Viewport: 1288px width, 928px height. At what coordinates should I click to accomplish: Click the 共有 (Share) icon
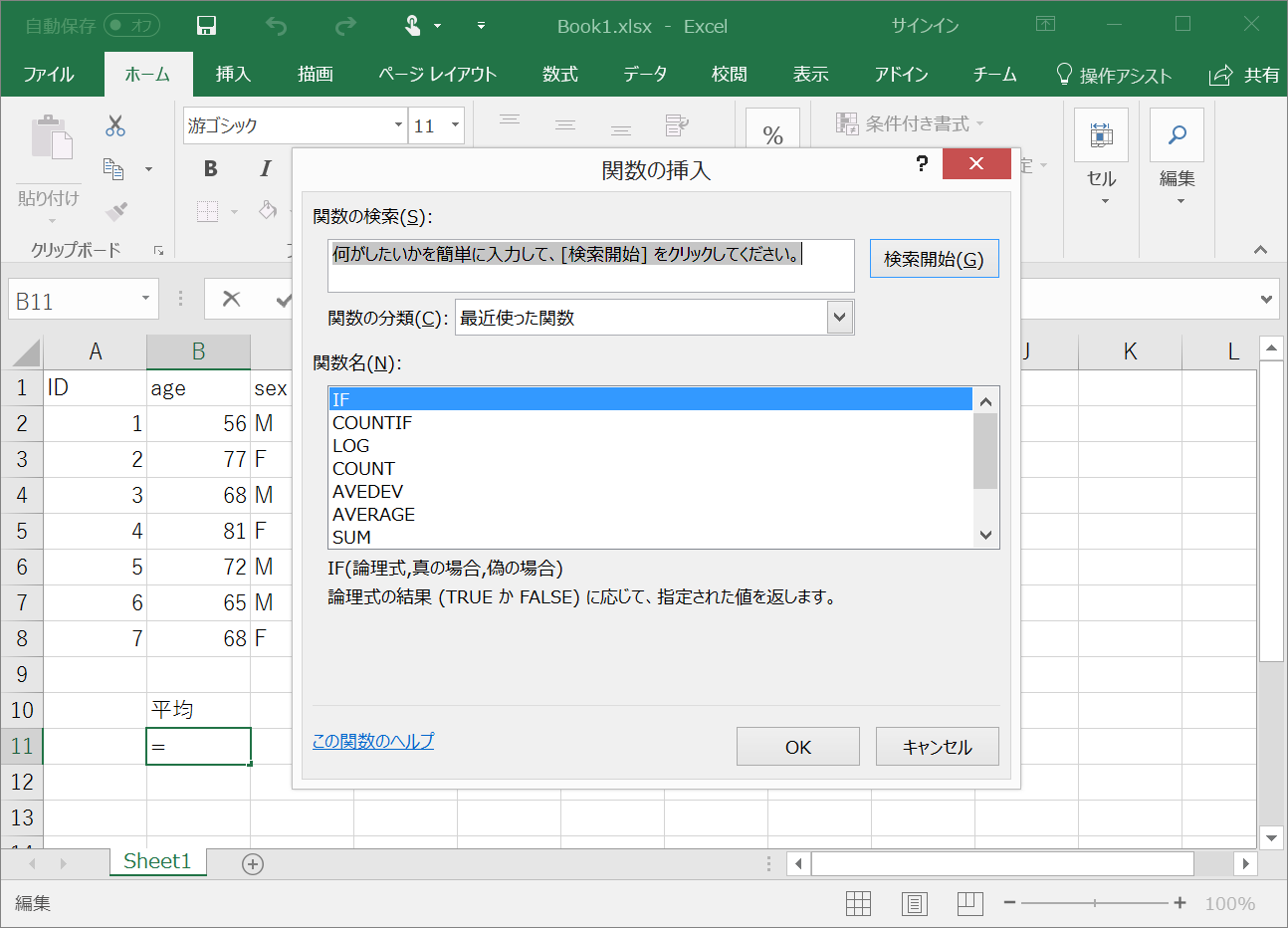[1220, 74]
